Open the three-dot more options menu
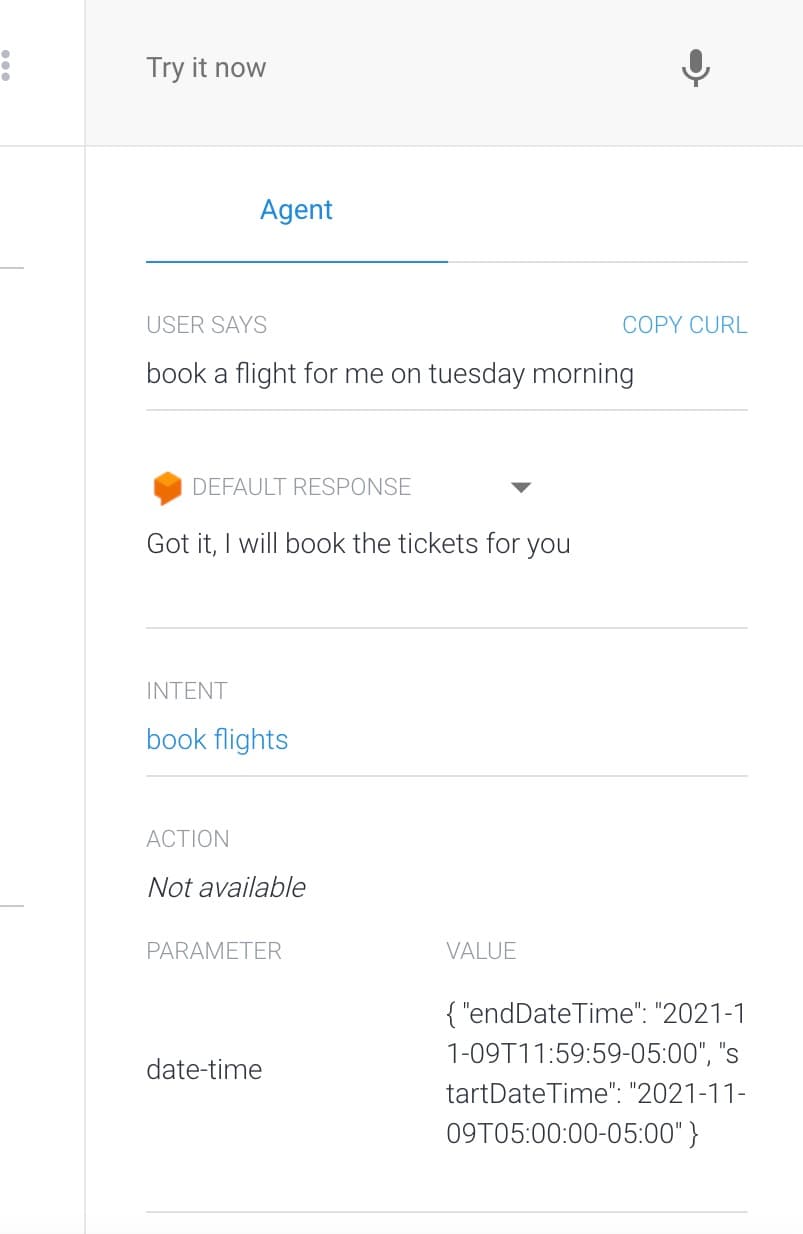This screenshot has height=1234, width=803. pyautogui.click(x=5, y=65)
